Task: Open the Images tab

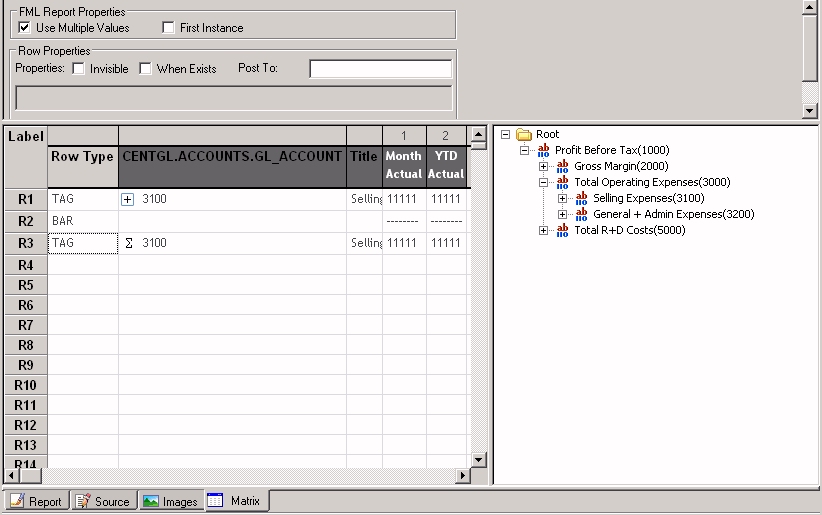Action: (171, 501)
